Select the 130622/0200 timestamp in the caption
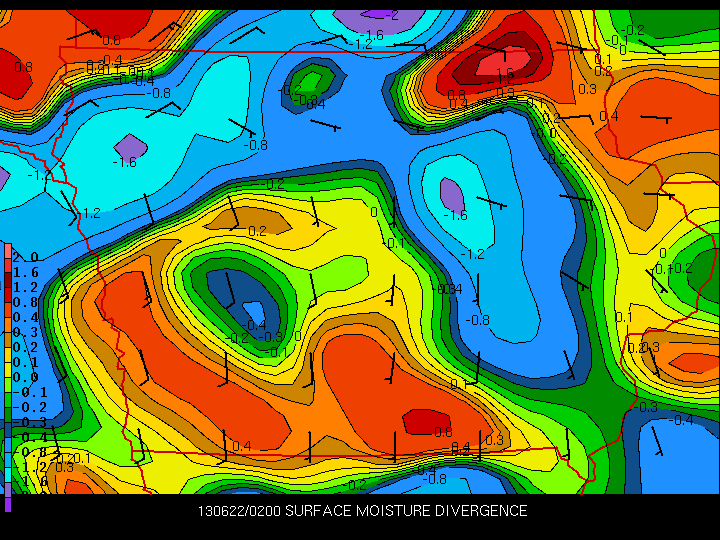This screenshot has width=720, height=540. [x=239, y=511]
